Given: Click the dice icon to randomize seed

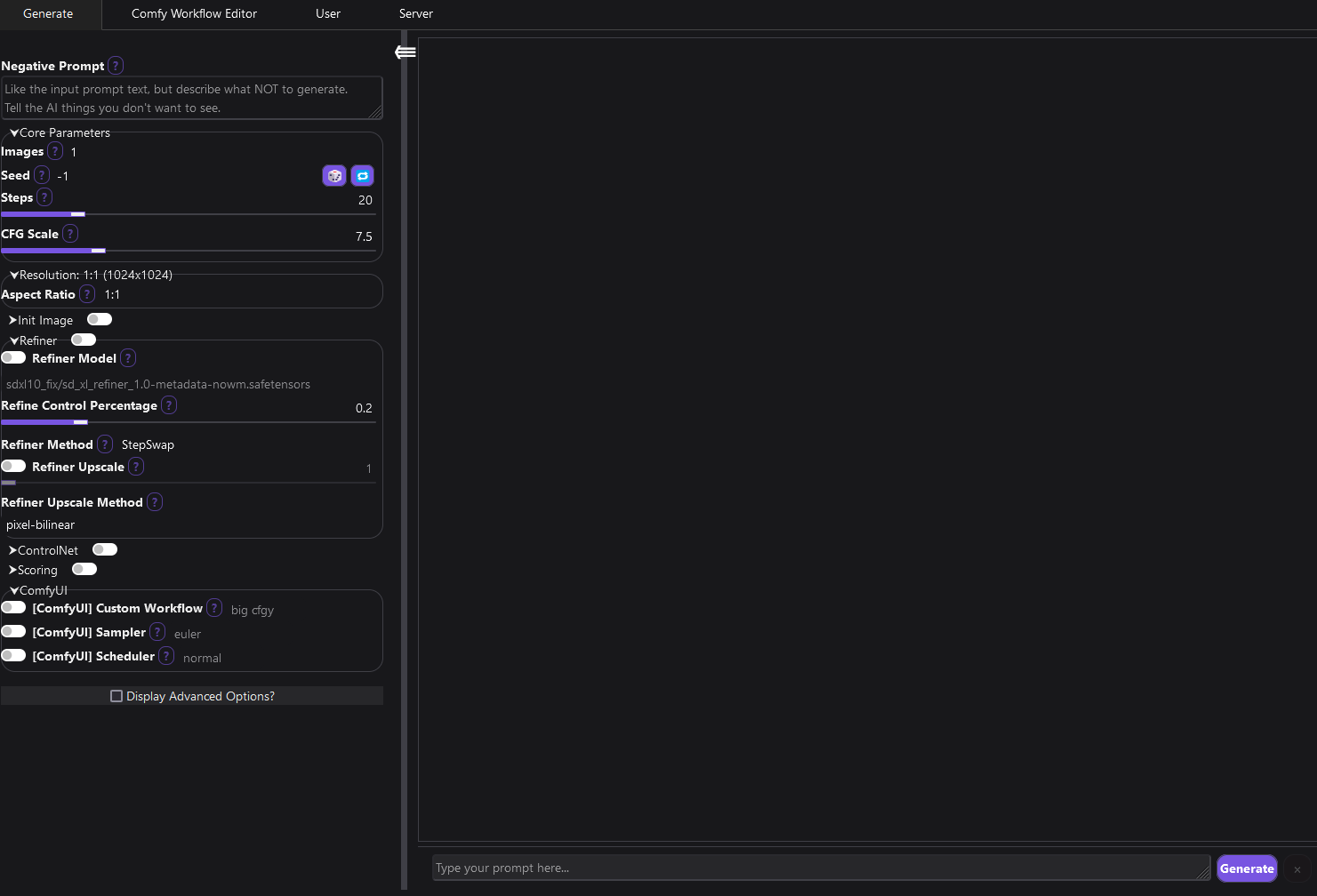Looking at the screenshot, I should tap(334, 175).
